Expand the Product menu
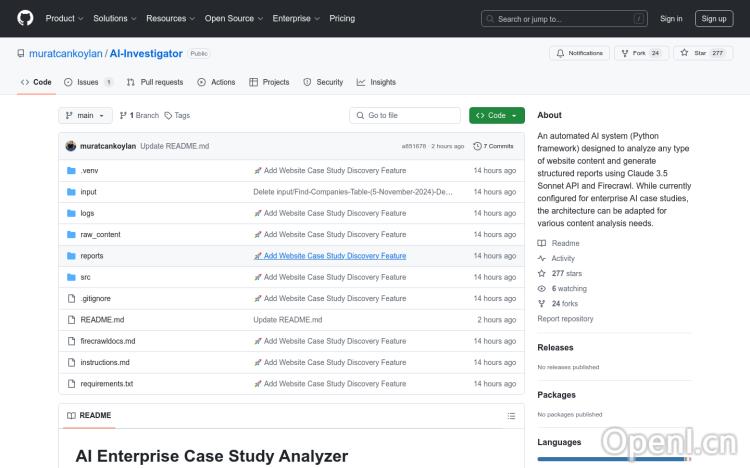Screen dimensions: 750x468 click(65, 18)
